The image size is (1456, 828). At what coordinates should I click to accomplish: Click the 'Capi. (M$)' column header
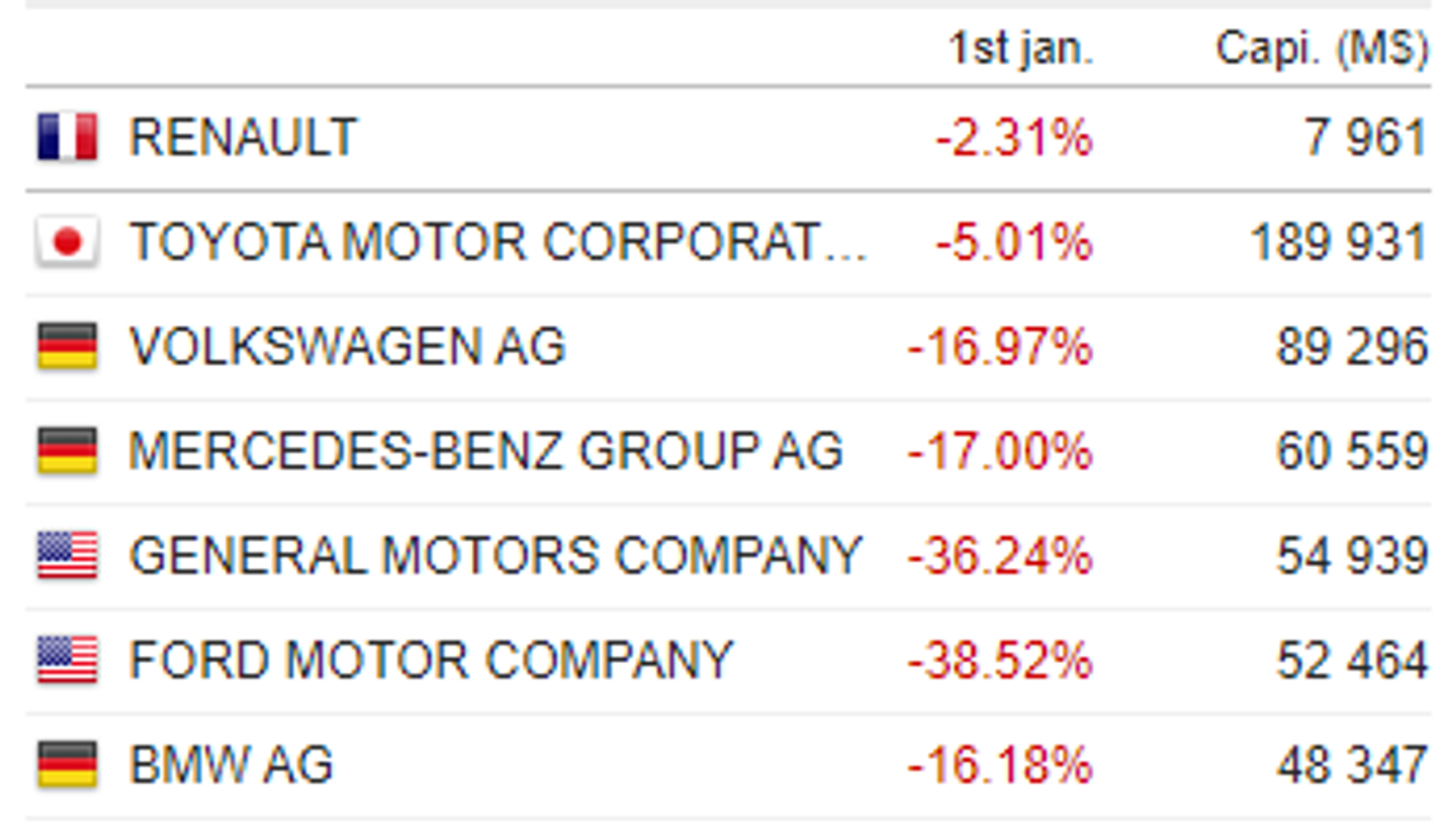point(1322,48)
